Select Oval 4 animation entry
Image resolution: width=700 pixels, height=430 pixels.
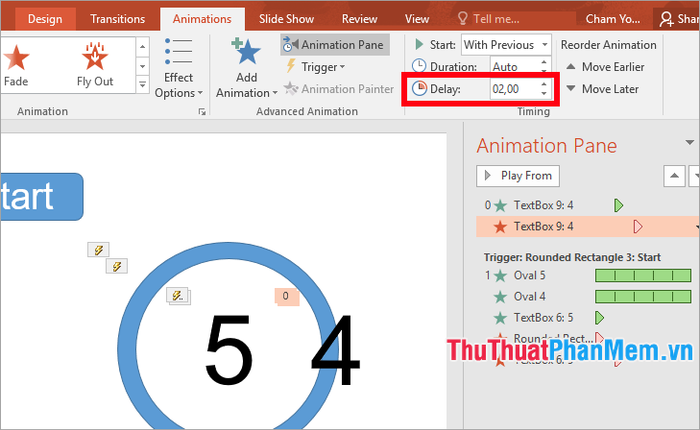click(x=588, y=296)
